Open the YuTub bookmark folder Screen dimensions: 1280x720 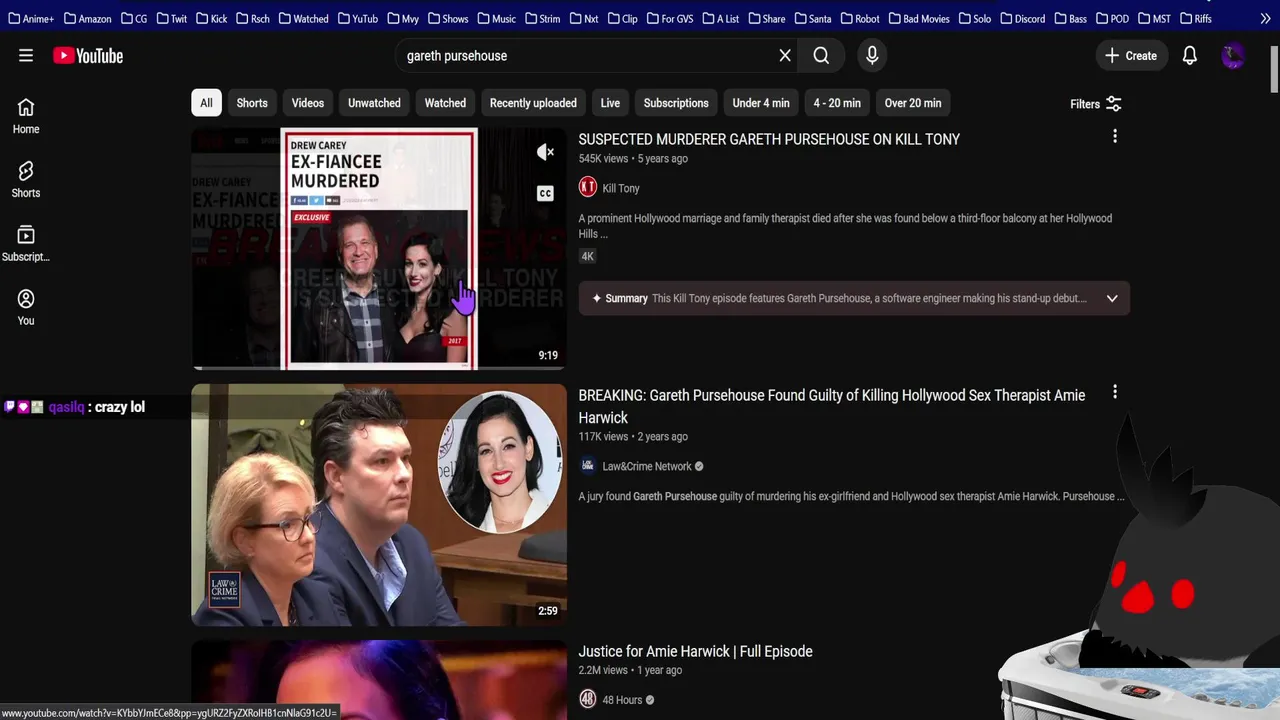click(x=358, y=18)
